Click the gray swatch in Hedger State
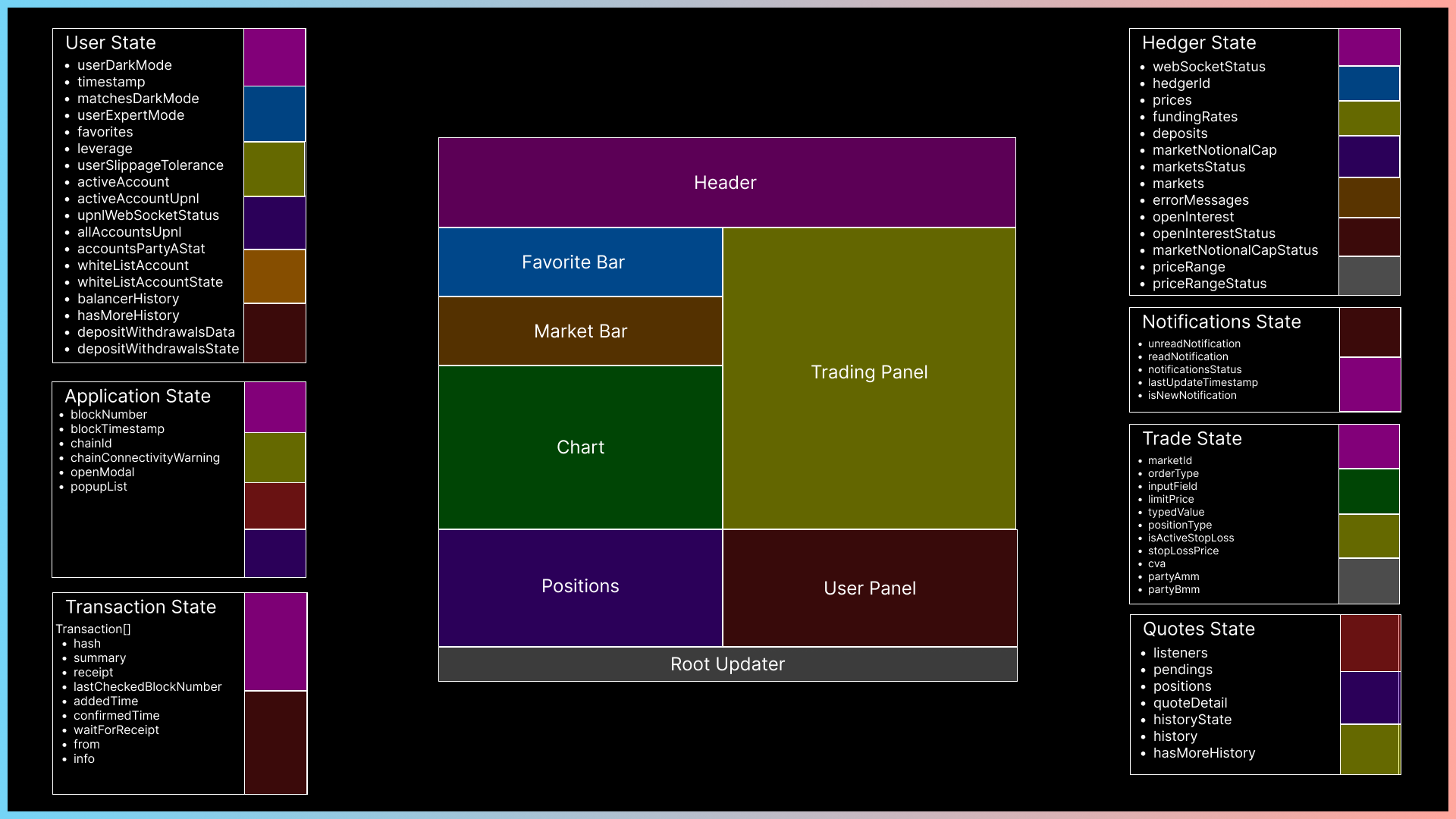The width and height of the screenshot is (1456, 819). click(x=1369, y=276)
